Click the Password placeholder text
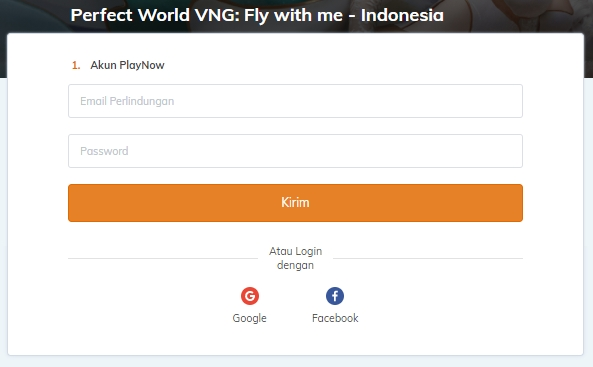 (104, 151)
